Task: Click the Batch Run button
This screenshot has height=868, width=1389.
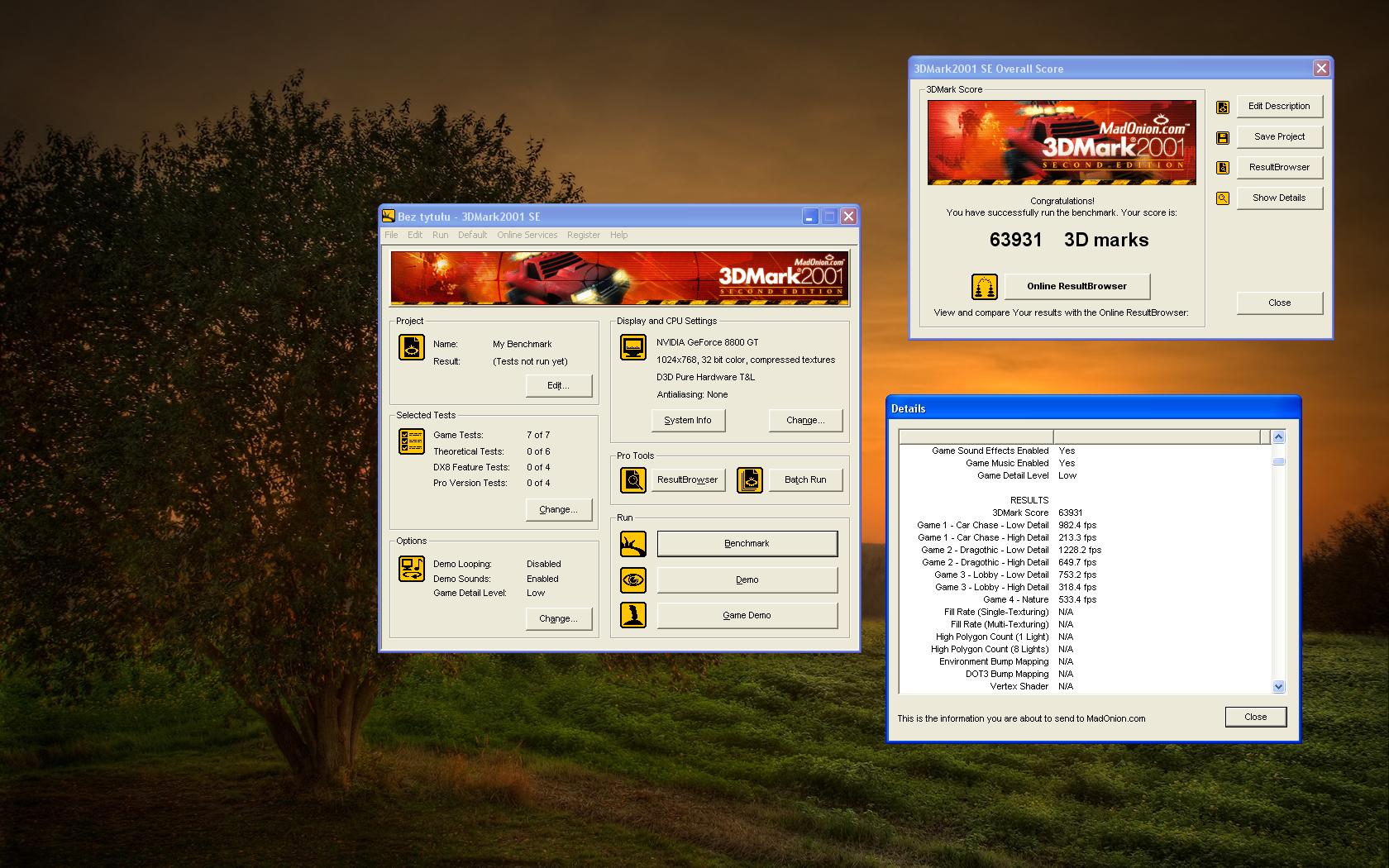Action: [x=805, y=479]
